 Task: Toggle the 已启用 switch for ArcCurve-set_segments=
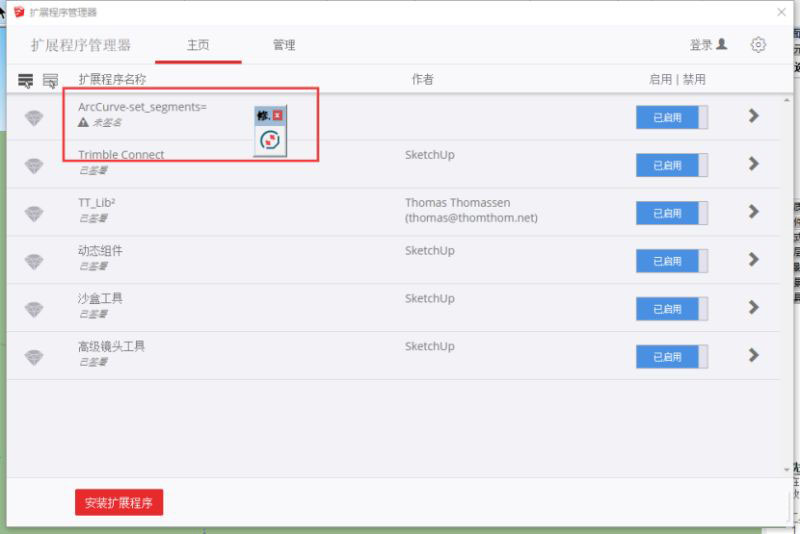(x=671, y=117)
